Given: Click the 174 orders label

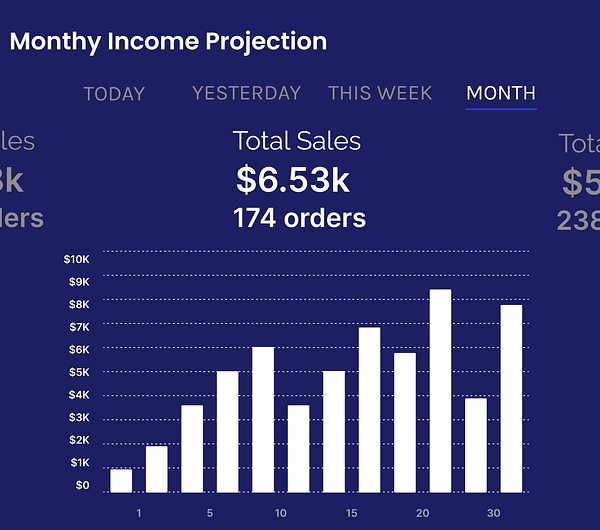Looking at the screenshot, I should tap(299, 218).
